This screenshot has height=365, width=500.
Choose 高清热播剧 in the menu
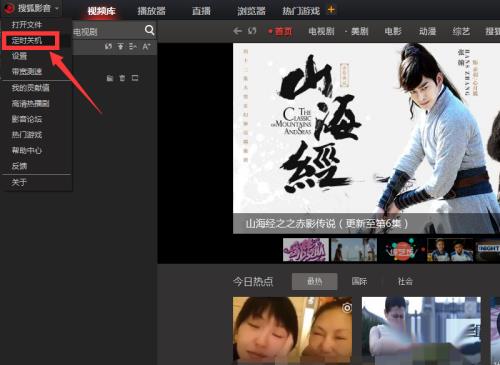[30, 104]
